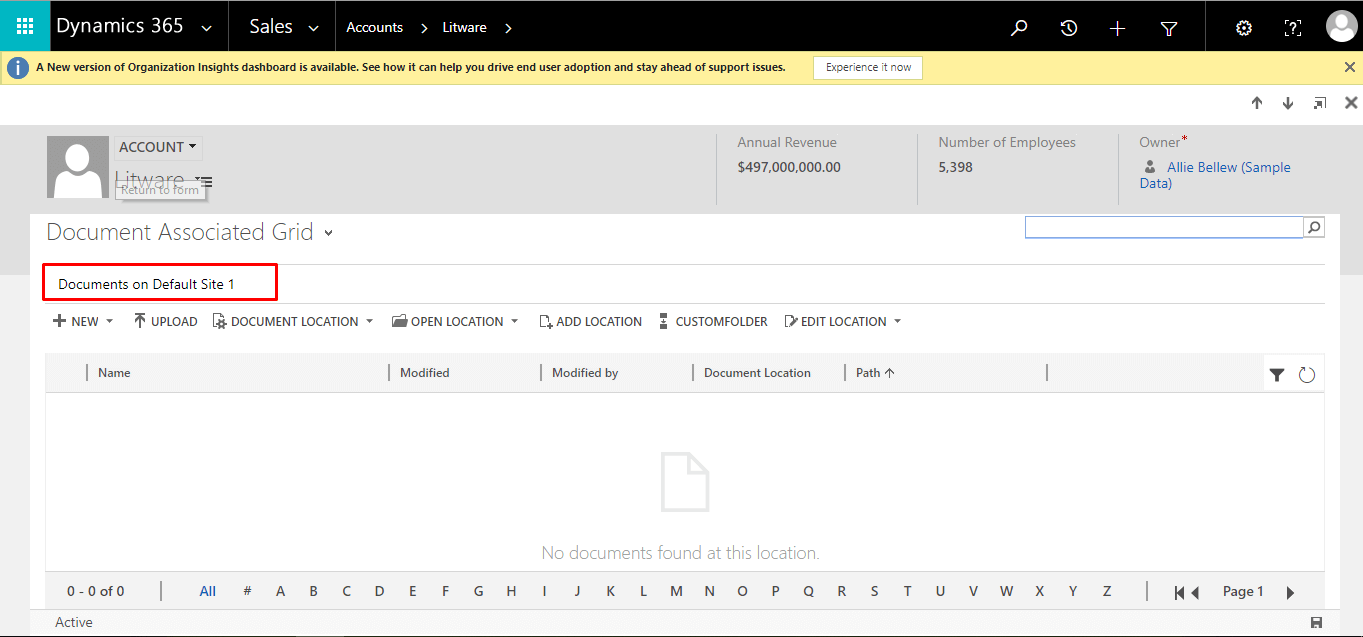Click the Annual Revenue value $497,000,000.00

coord(789,167)
